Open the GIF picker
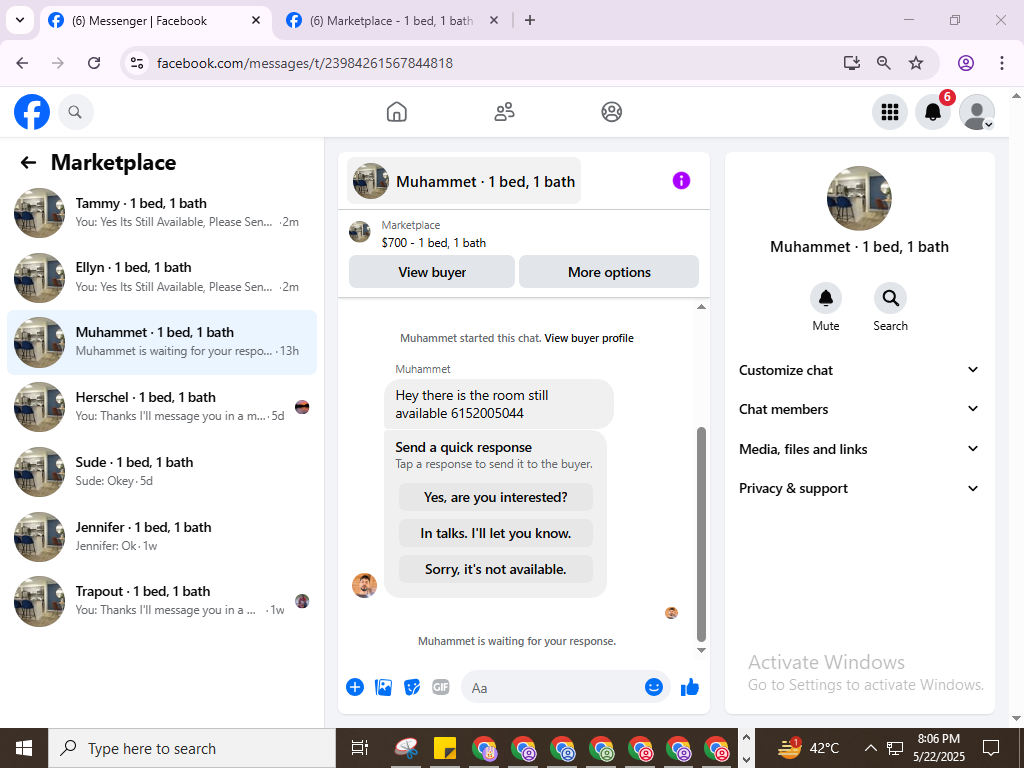The height and width of the screenshot is (768, 1024). point(441,687)
